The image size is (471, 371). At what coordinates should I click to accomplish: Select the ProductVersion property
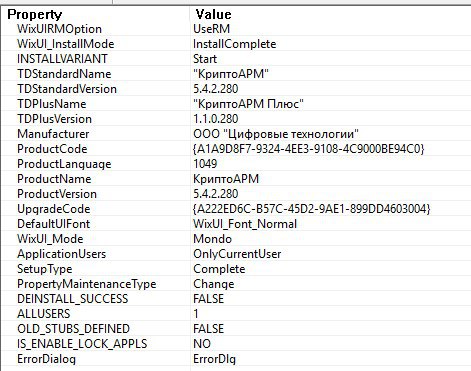[57, 194]
